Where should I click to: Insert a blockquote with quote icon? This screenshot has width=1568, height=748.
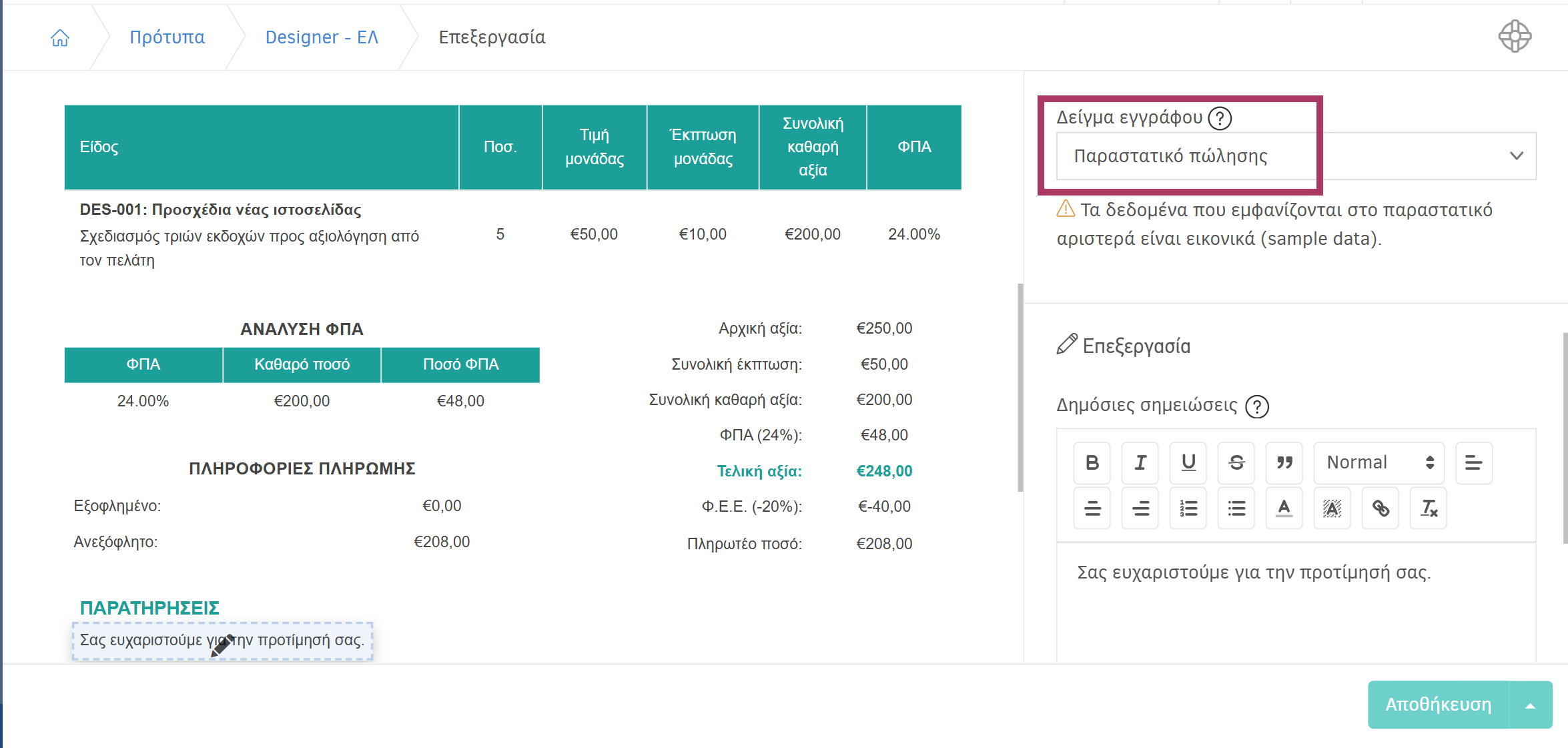[x=1284, y=462]
